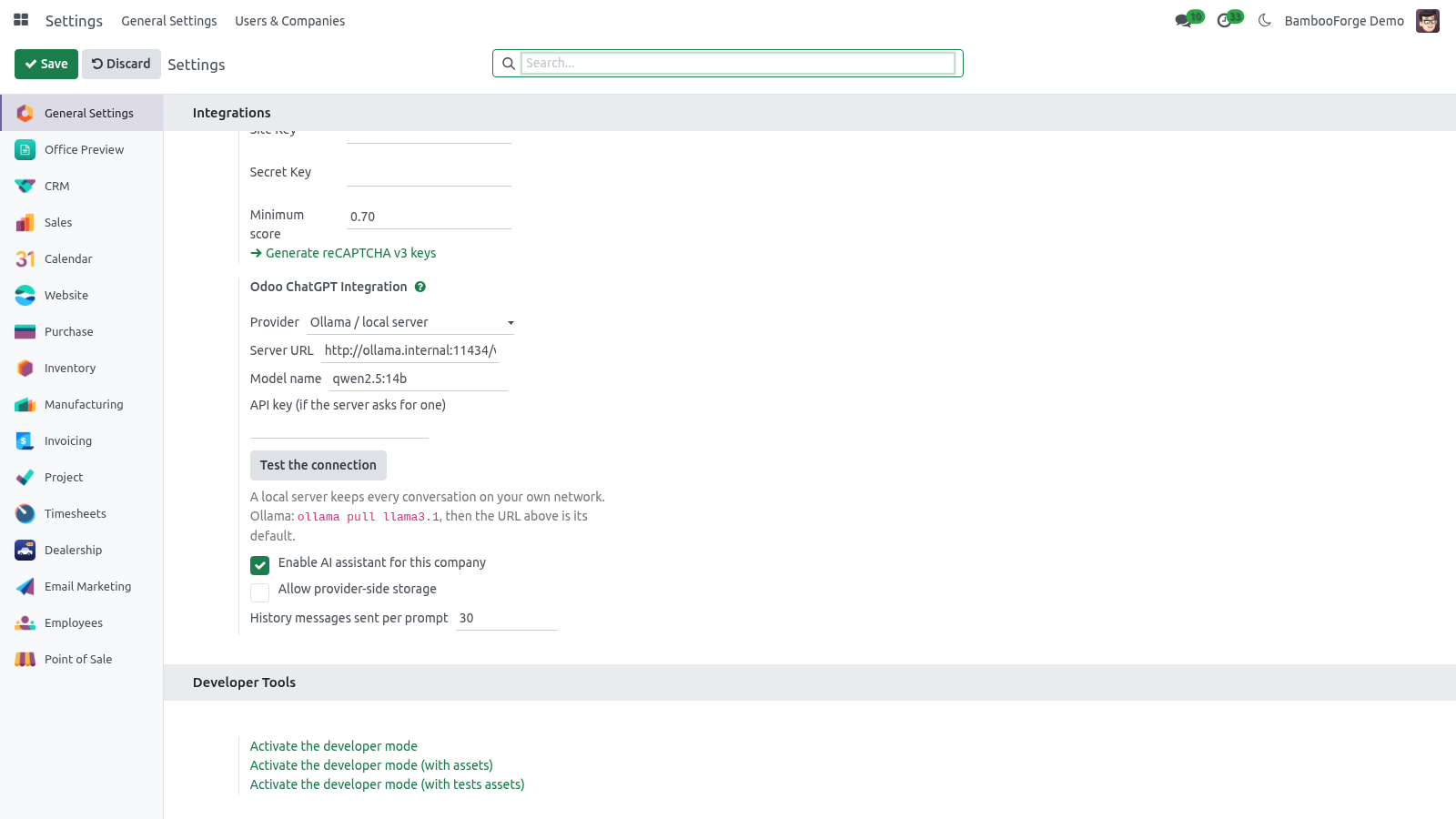Open the Point of Sale app icon

(x=25, y=659)
